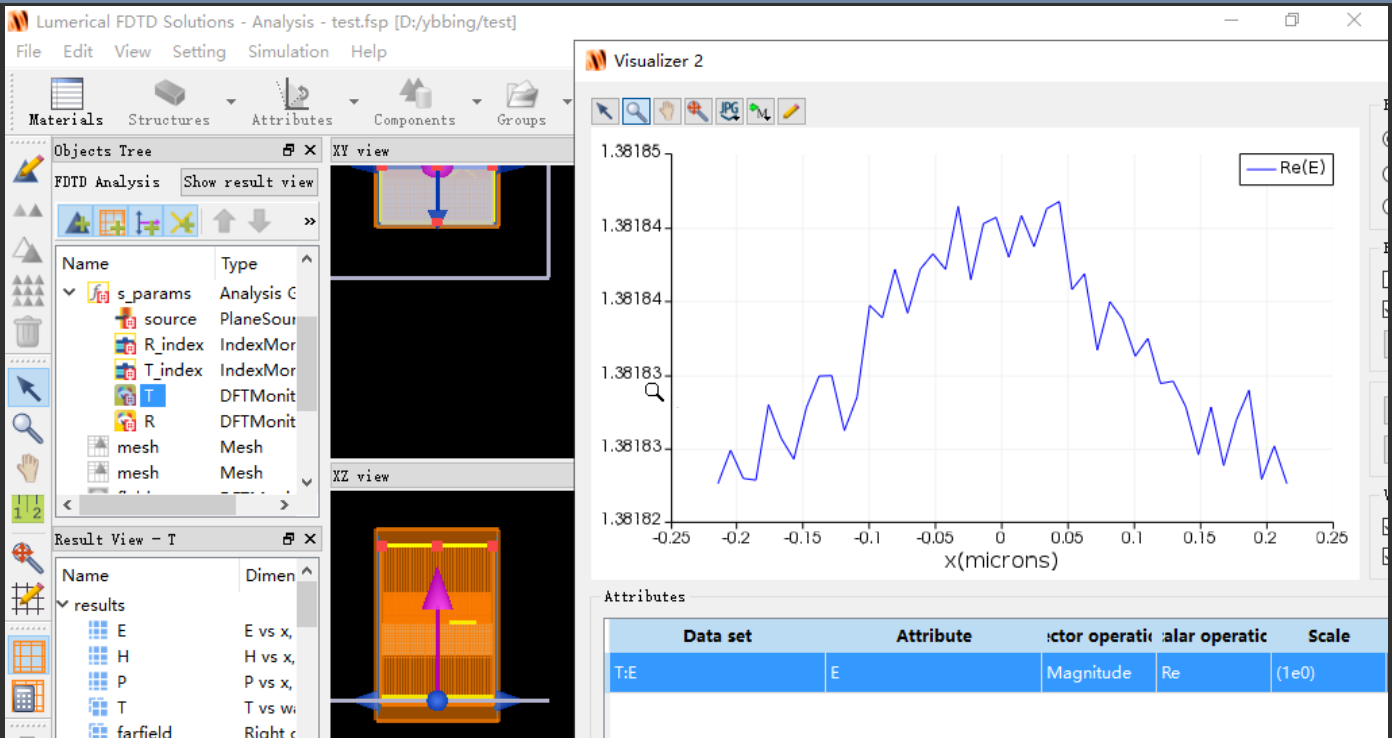Select the magnifier zoom tool in left toolbar
The width and height of the screenshot is (1392, 738).
pos(28,427)
